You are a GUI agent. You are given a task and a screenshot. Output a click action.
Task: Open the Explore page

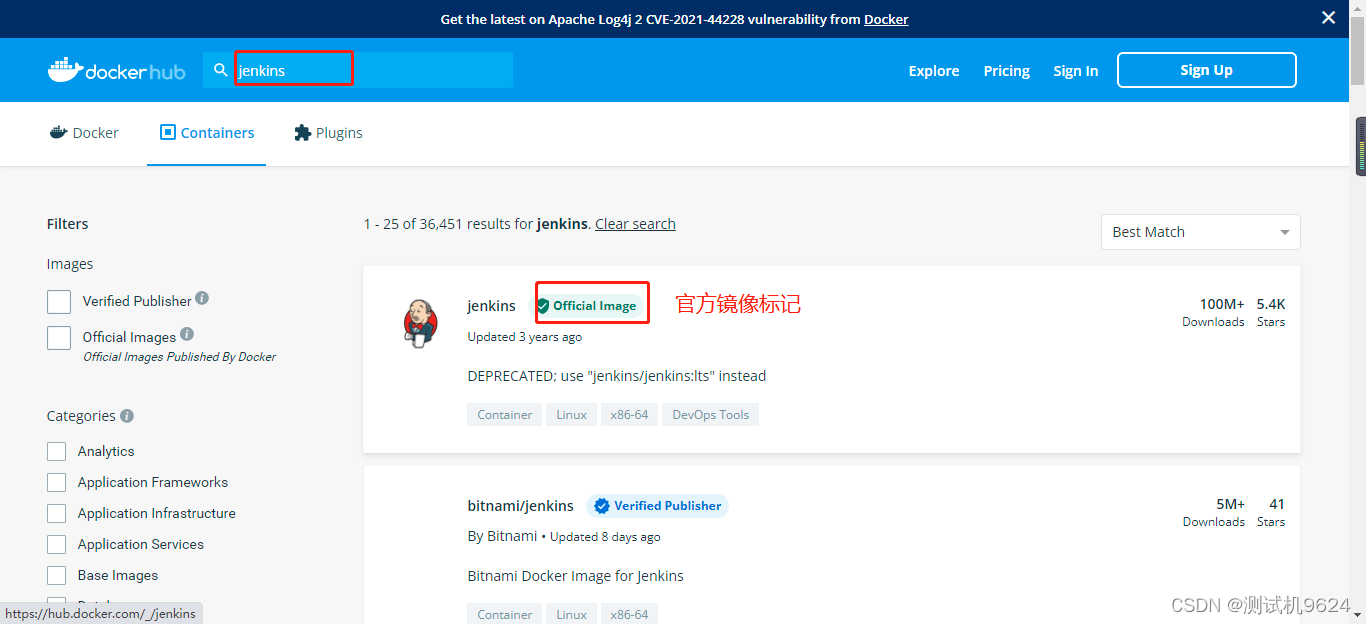[x=934, y=71]
